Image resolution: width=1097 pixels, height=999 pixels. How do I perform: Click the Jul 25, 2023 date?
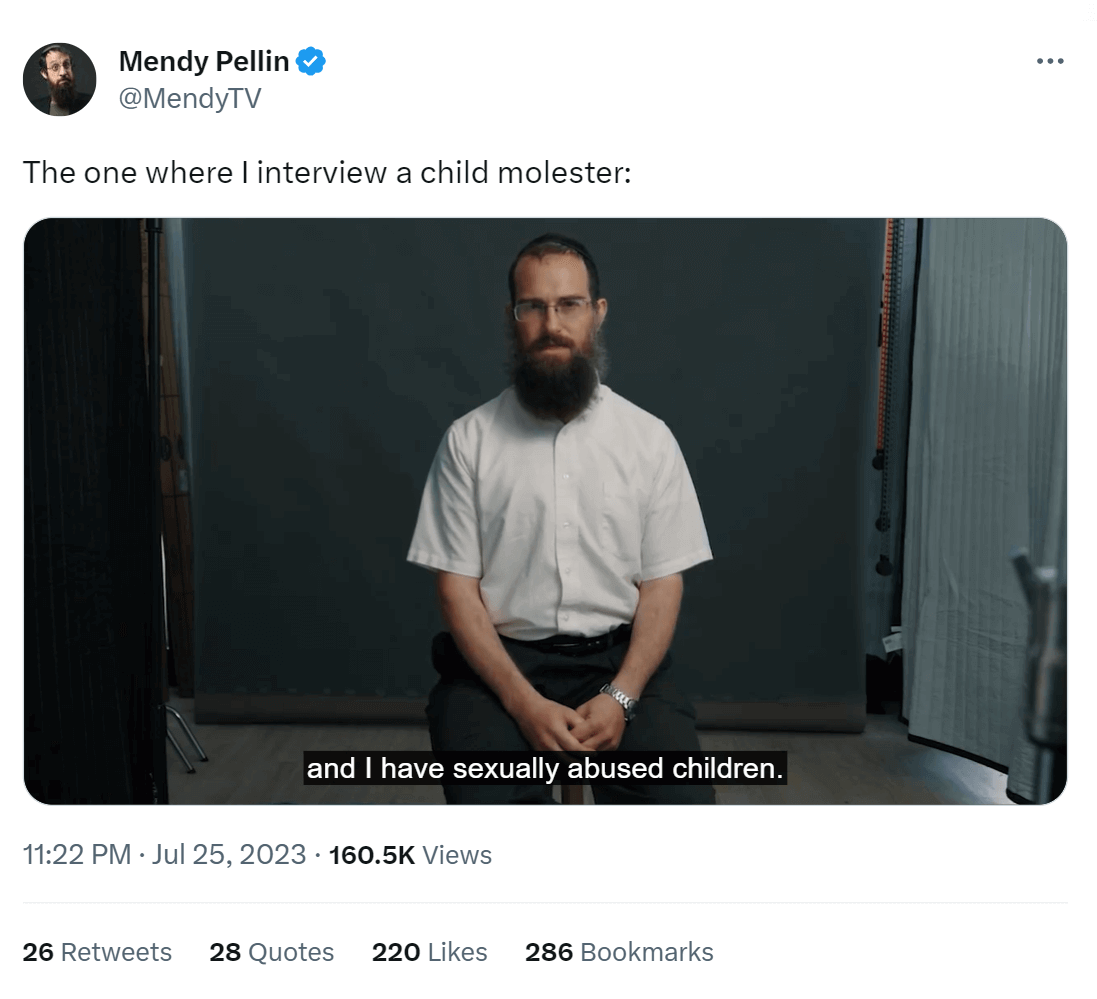pyautogui.click(x=228, y=855)
